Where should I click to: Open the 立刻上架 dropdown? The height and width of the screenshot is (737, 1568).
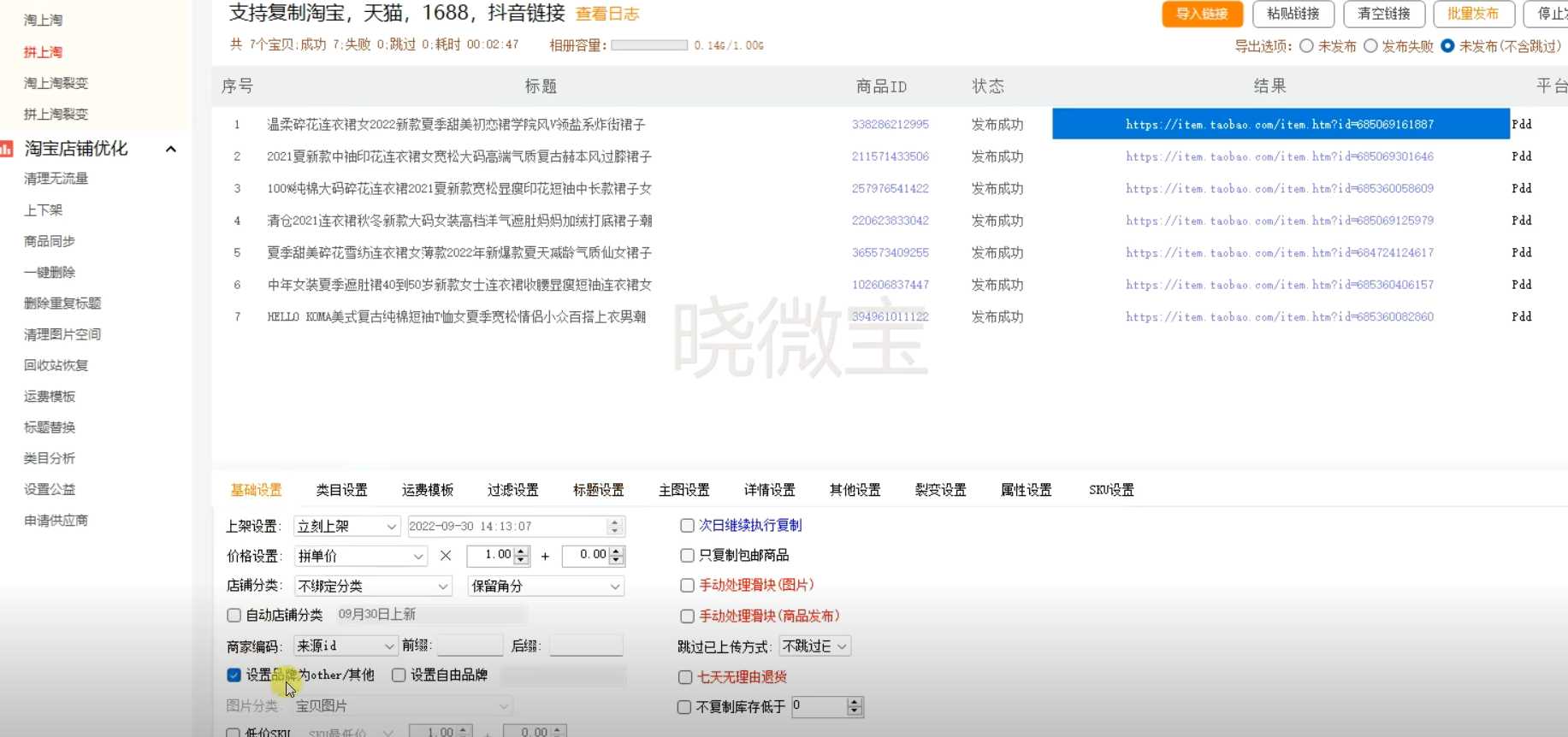coord(346,527)
